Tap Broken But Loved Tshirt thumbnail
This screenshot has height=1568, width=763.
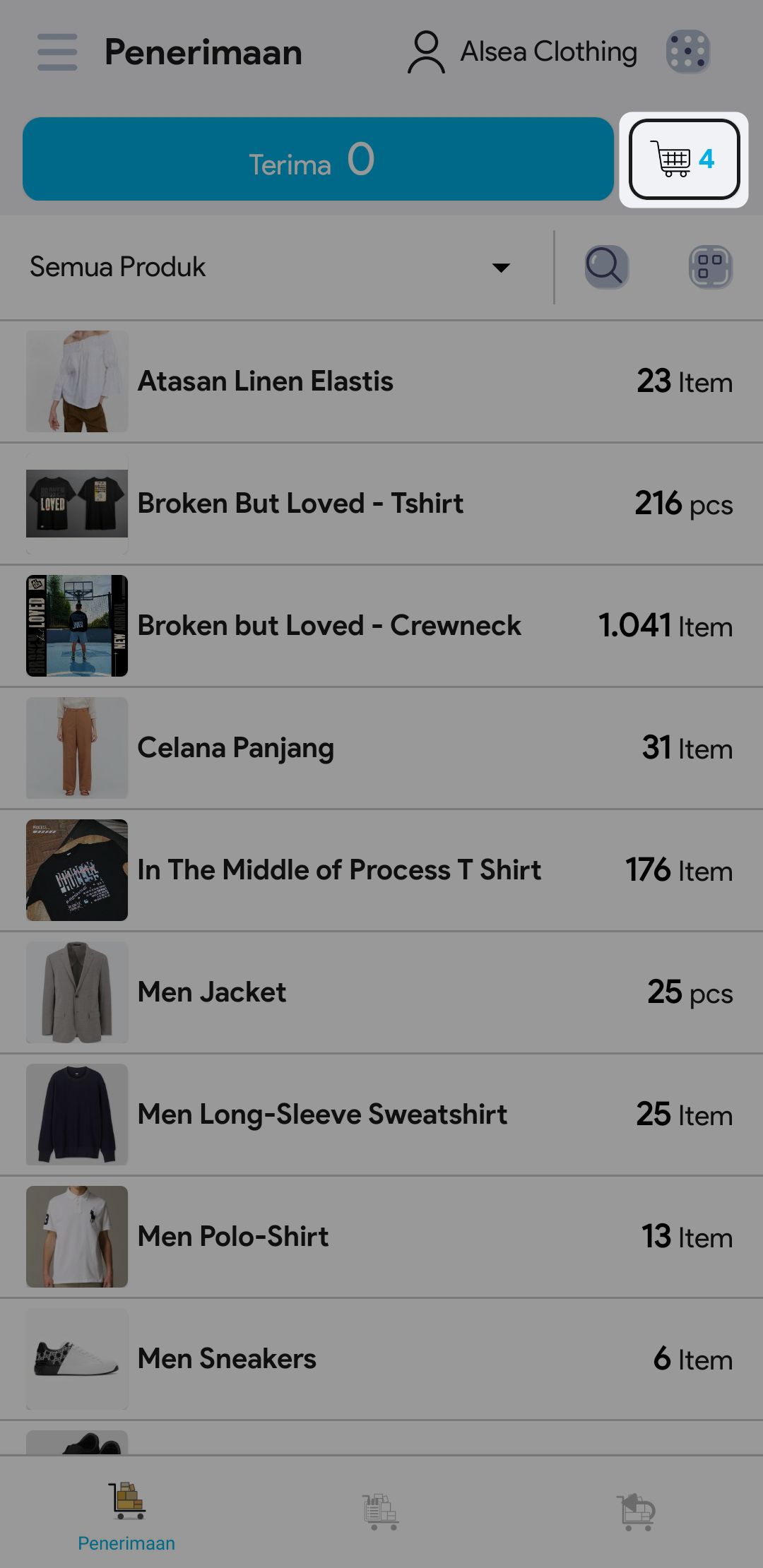pos(77,504)
